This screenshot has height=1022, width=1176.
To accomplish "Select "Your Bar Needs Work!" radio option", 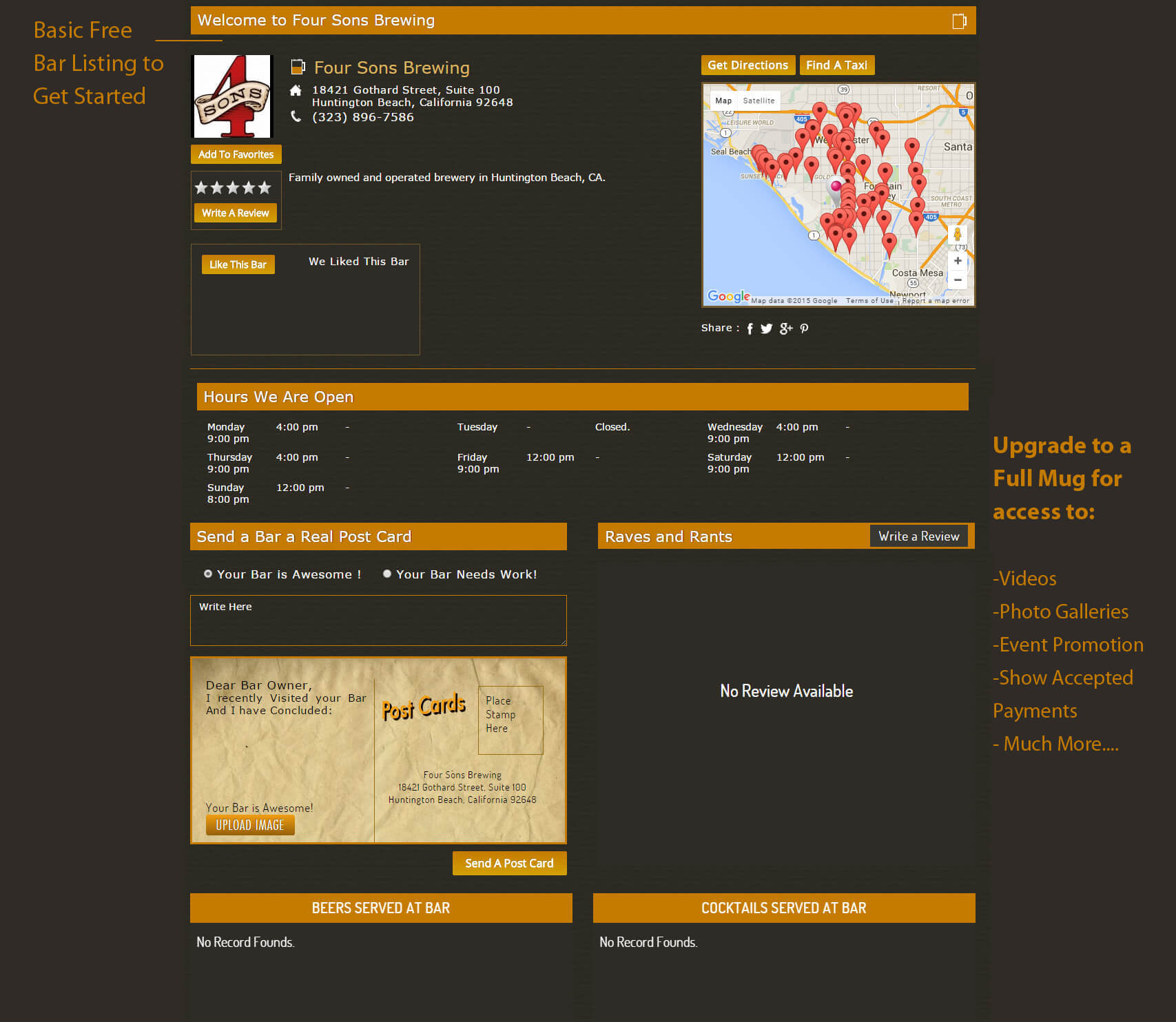I will coord(387,574).
